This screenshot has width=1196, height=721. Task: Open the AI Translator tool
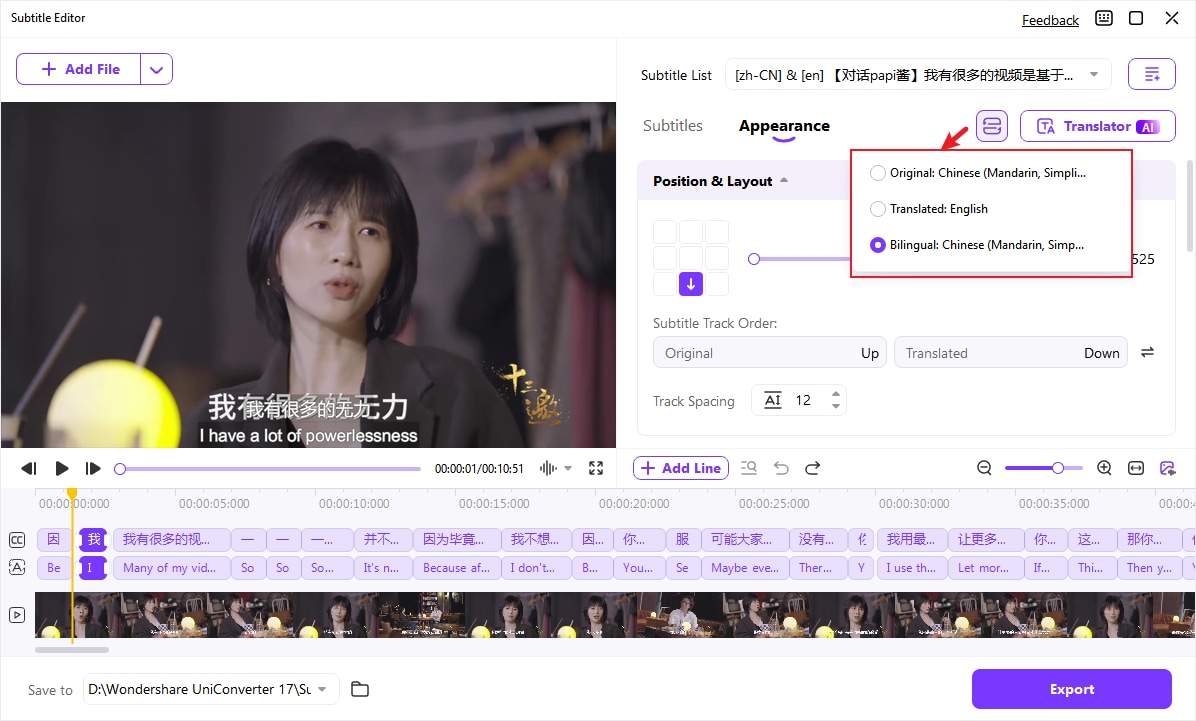pos(1097,126)
